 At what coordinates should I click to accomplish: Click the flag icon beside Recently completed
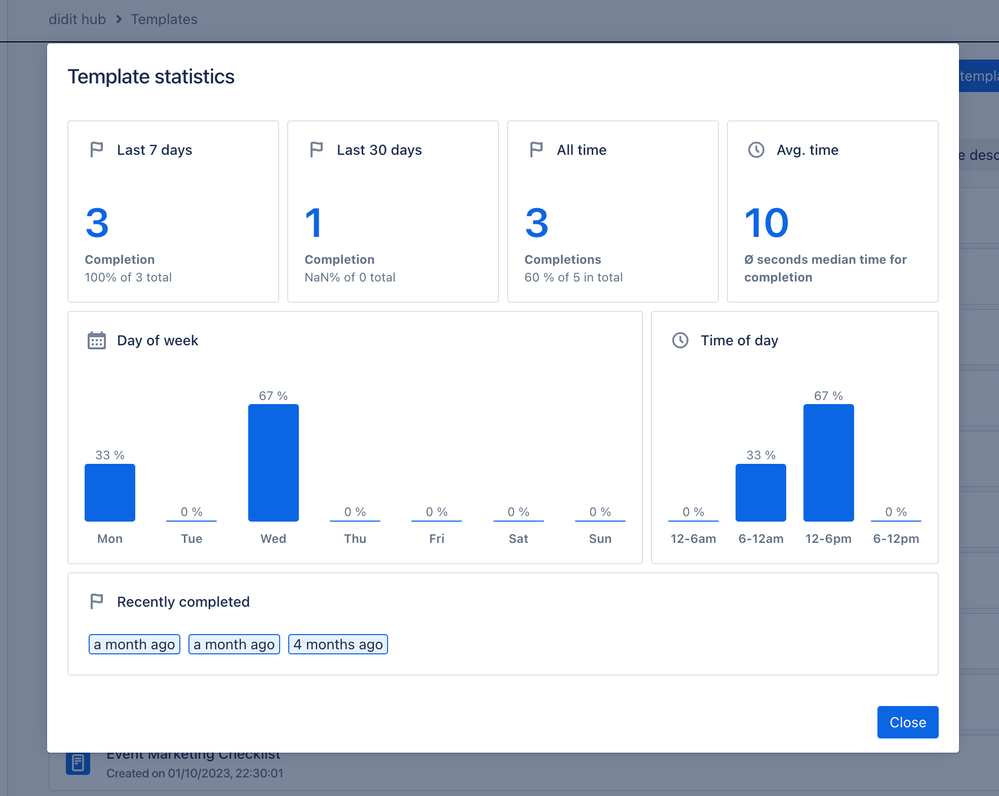(x=96, y=602)
